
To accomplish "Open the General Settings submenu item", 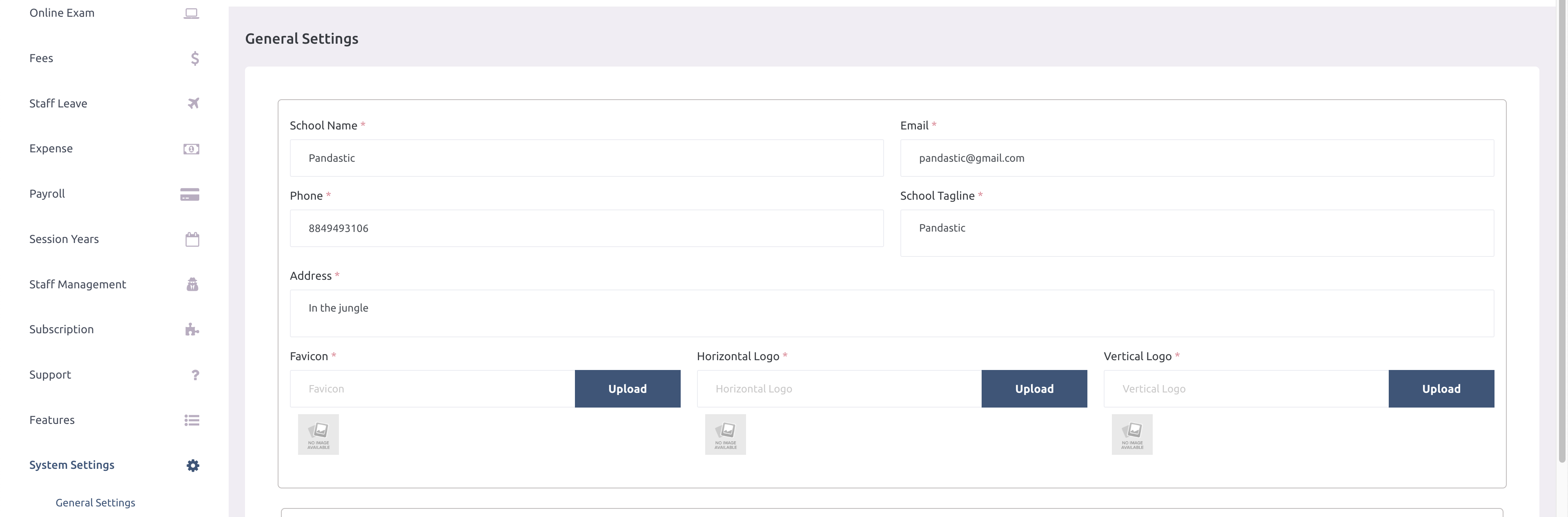I will (x=95, y=502).
